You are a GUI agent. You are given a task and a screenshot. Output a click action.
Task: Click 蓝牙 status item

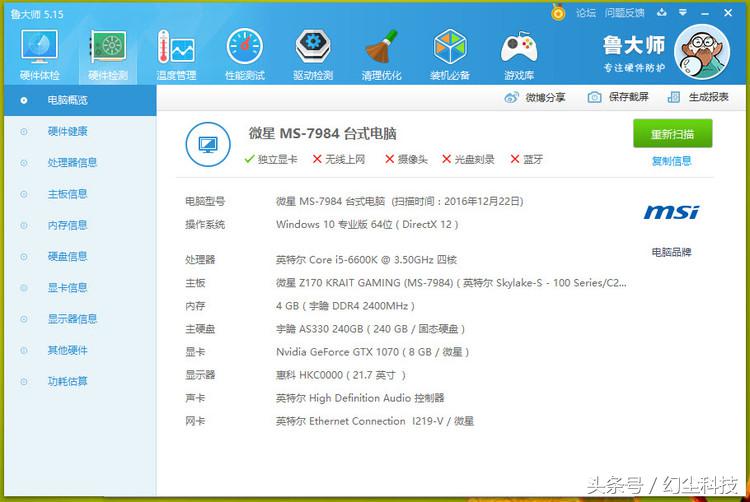(x=527, y=159)
